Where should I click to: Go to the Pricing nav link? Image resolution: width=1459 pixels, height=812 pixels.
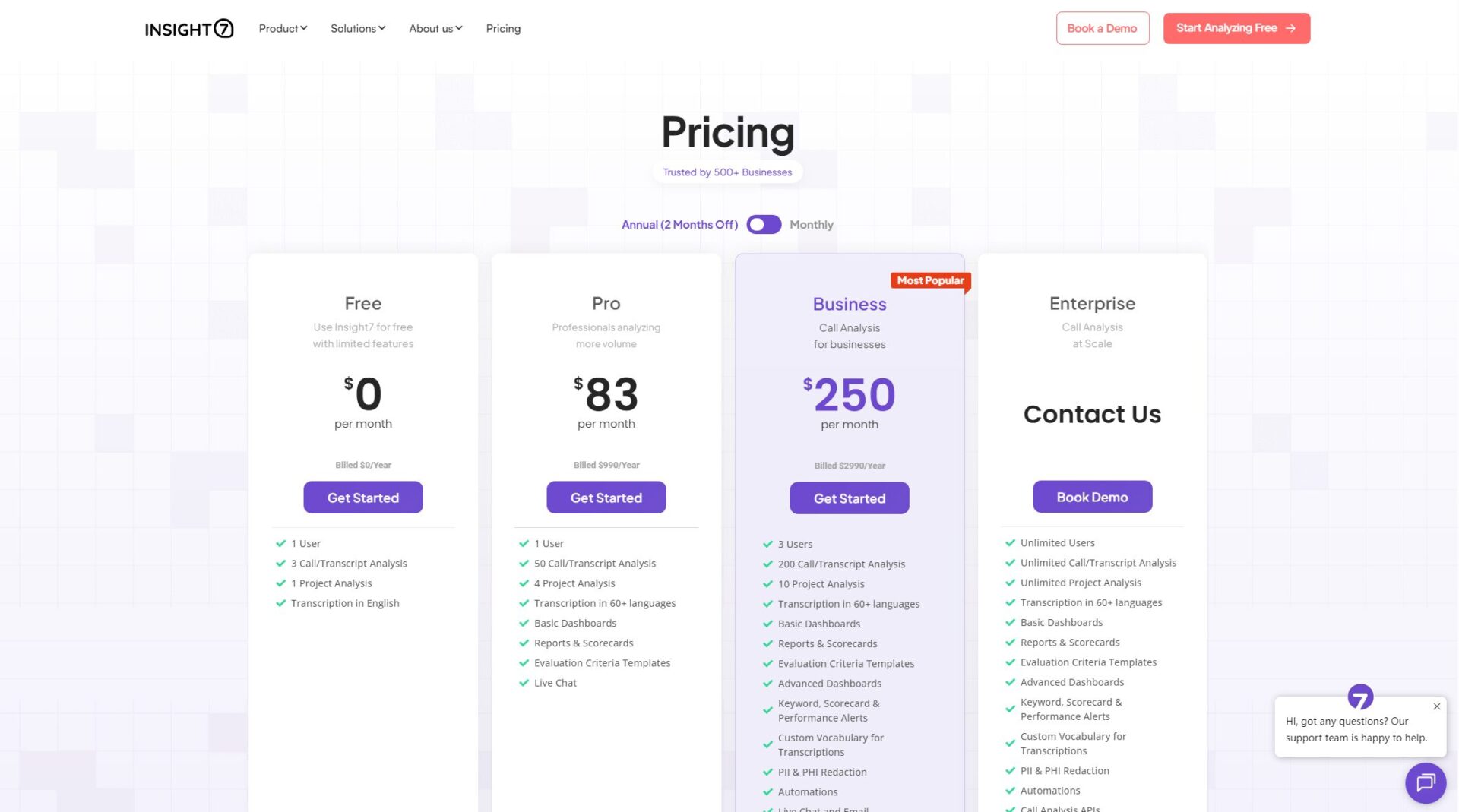(x=503, y=29)
